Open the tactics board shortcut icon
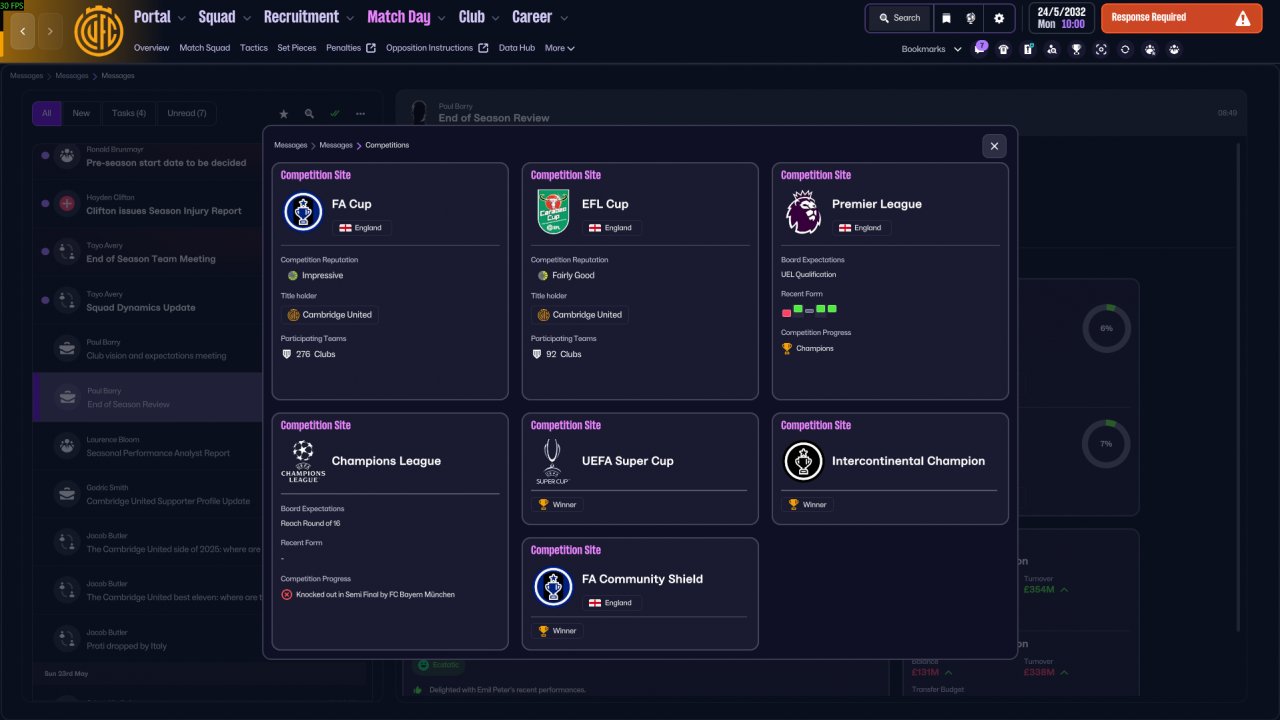This screenshot has height=720, width=1280. click(1028, 49)
